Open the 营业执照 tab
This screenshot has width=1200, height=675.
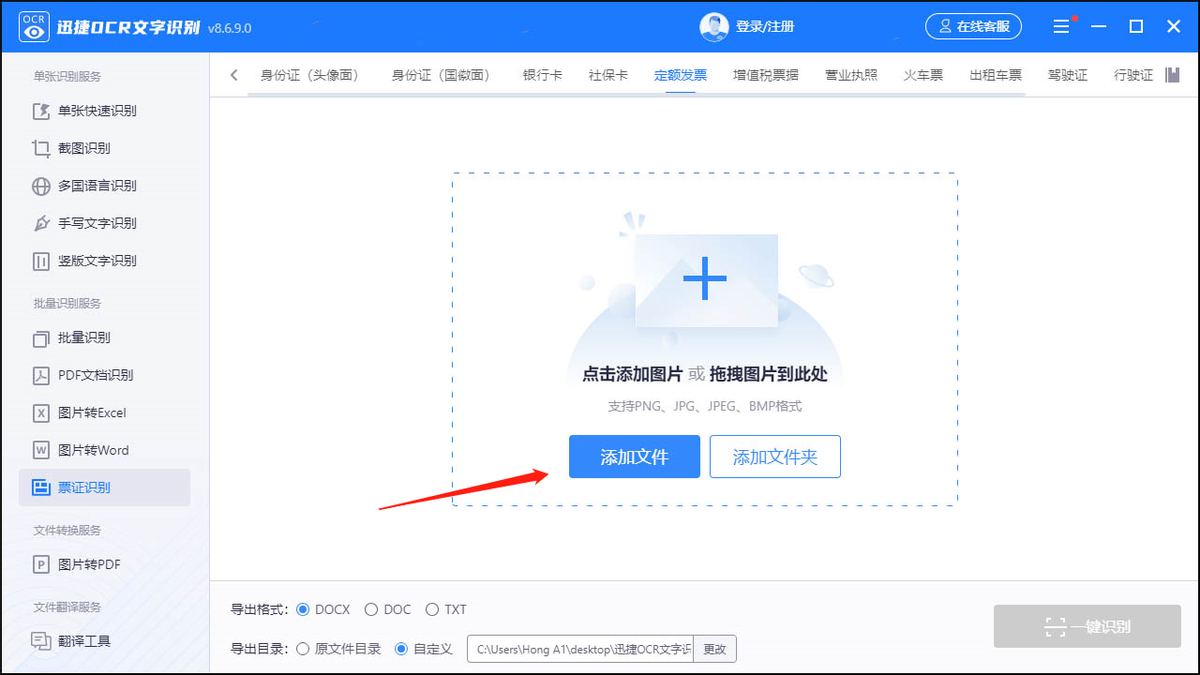tap(851, 75)
